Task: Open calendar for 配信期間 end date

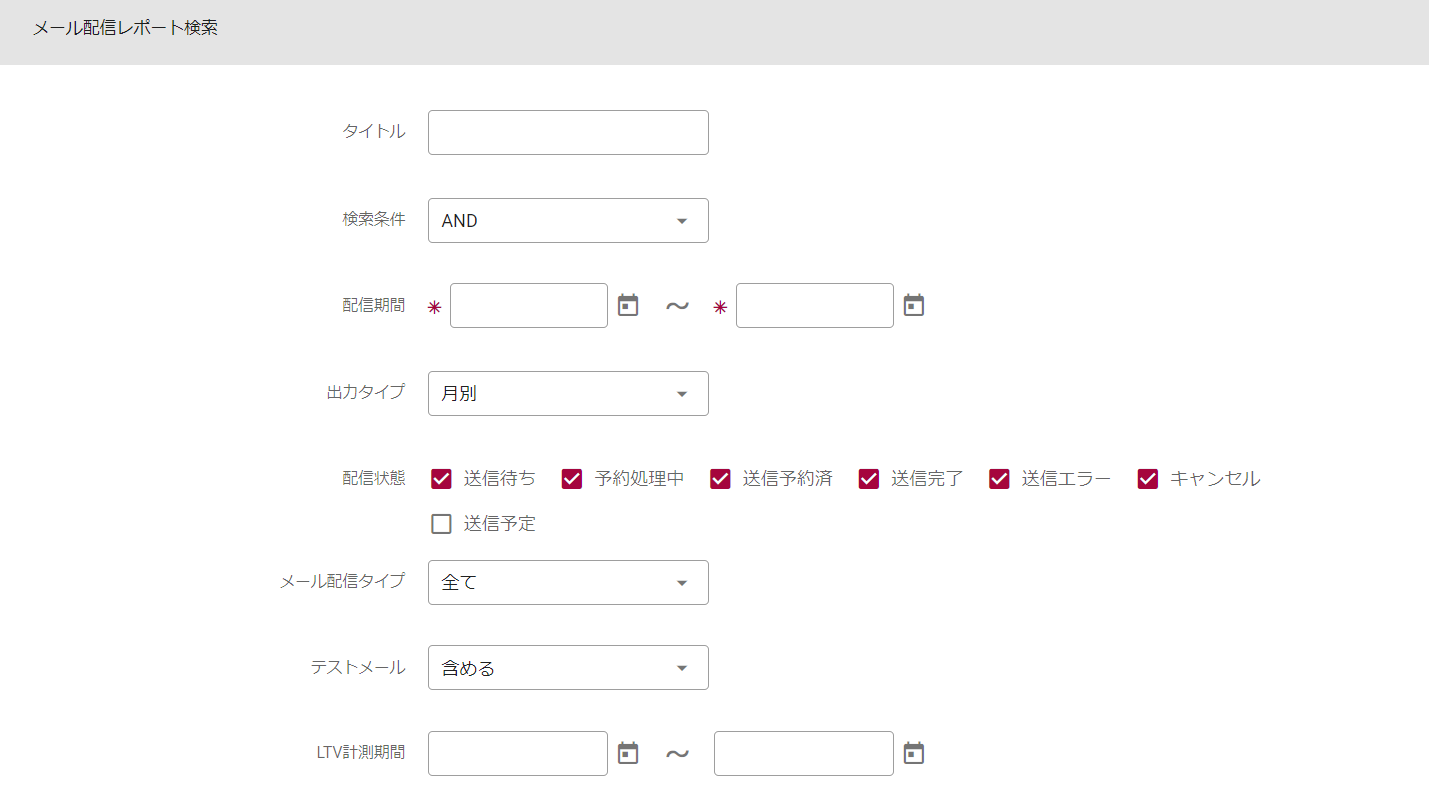Action: (x=914, y=305)
